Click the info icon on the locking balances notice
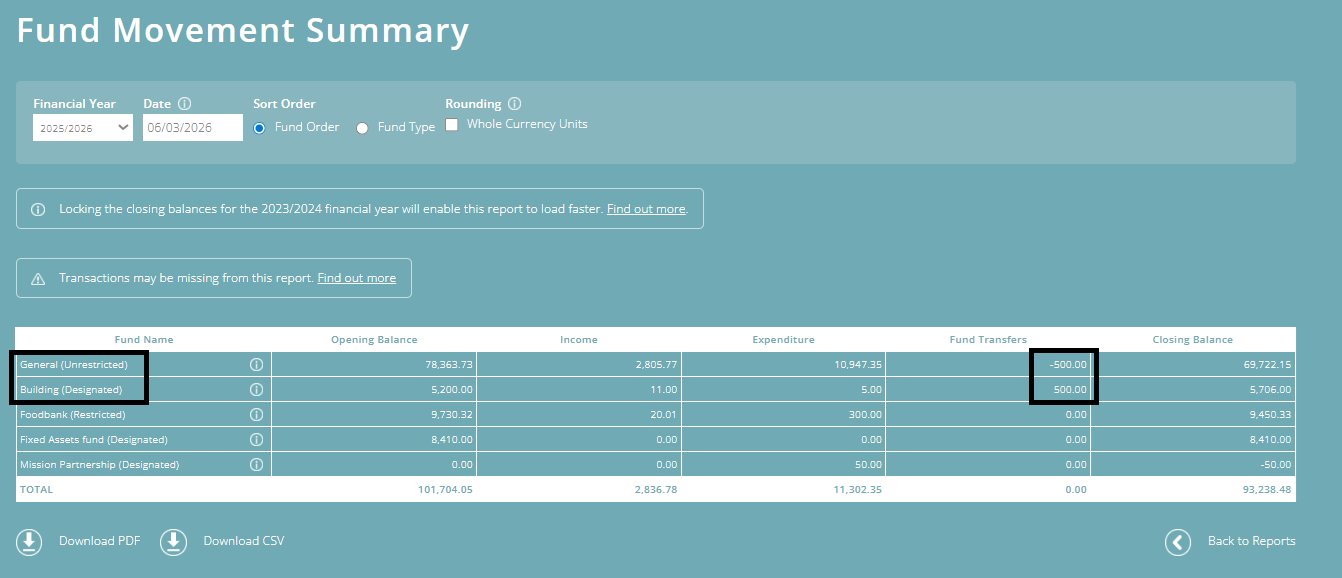 (x=38, y=208)
